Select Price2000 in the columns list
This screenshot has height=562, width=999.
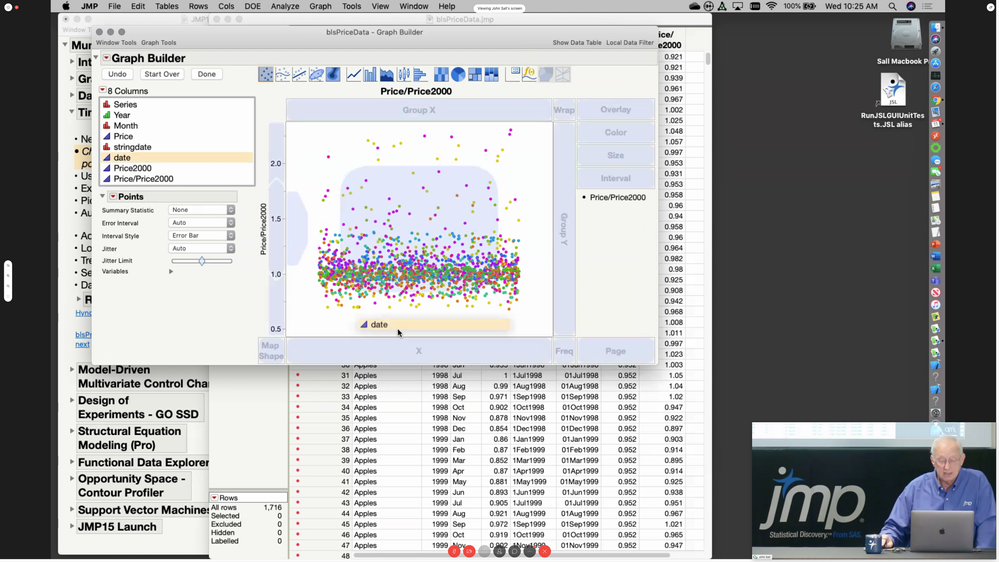click(x=132, y=168)
